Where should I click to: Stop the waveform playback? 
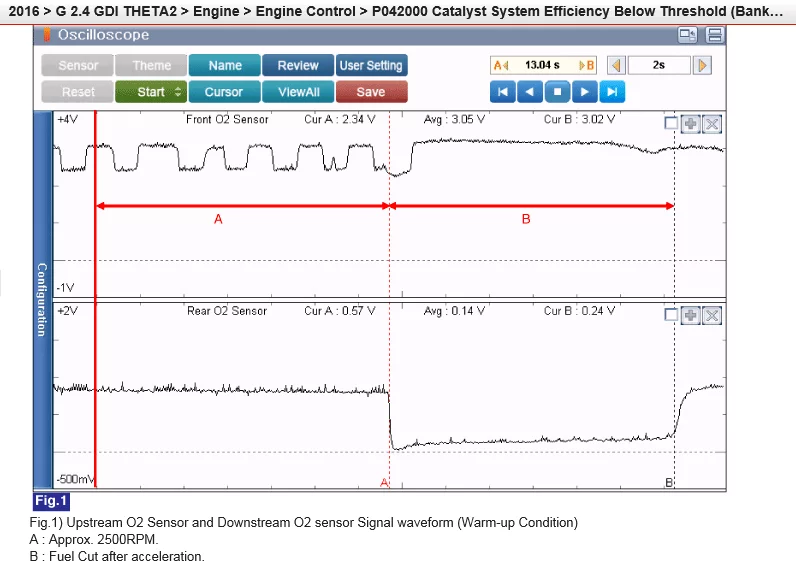click(557, 92)
